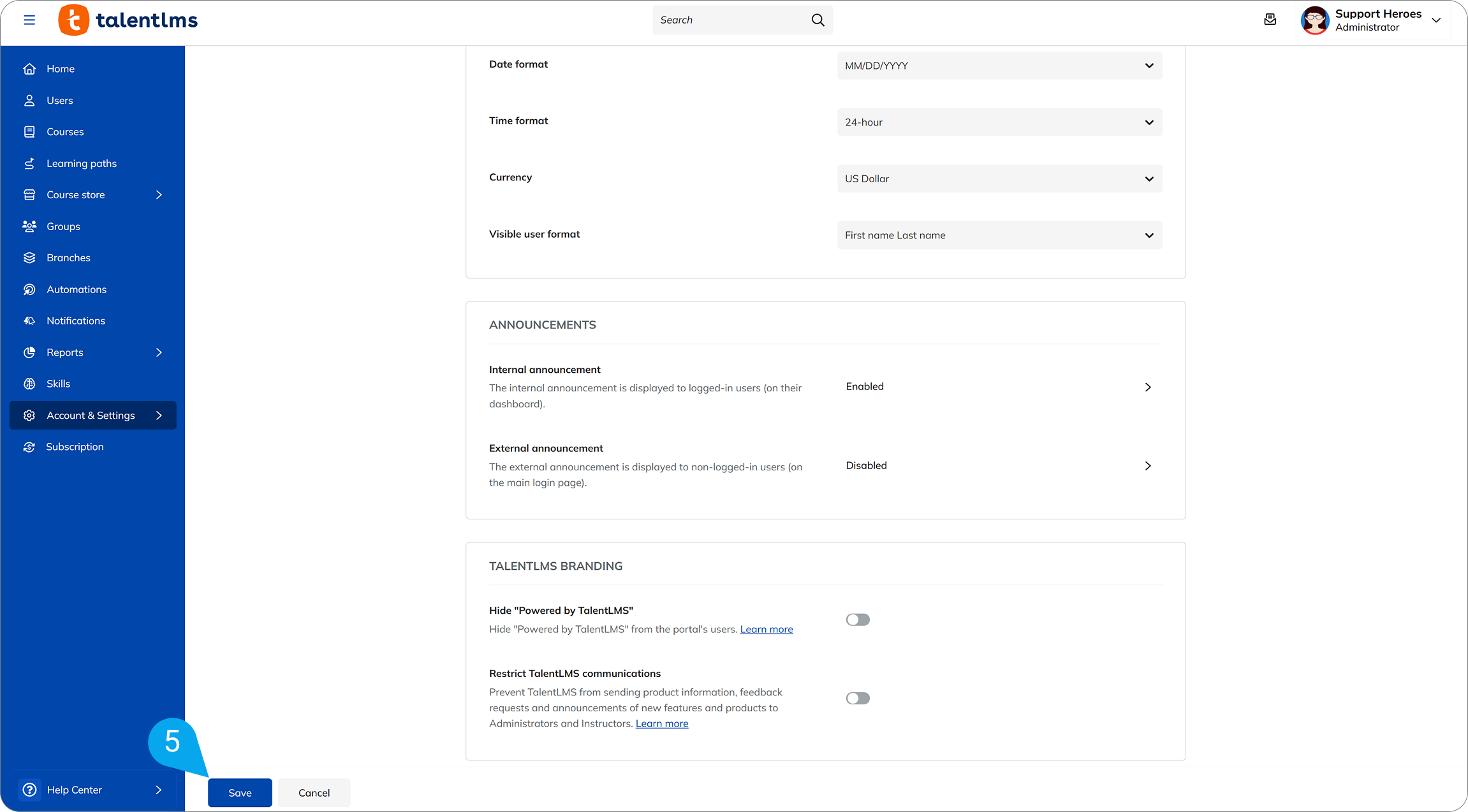Open the TalentLMS home logo

pyautogui.click(x=127, y=20)
